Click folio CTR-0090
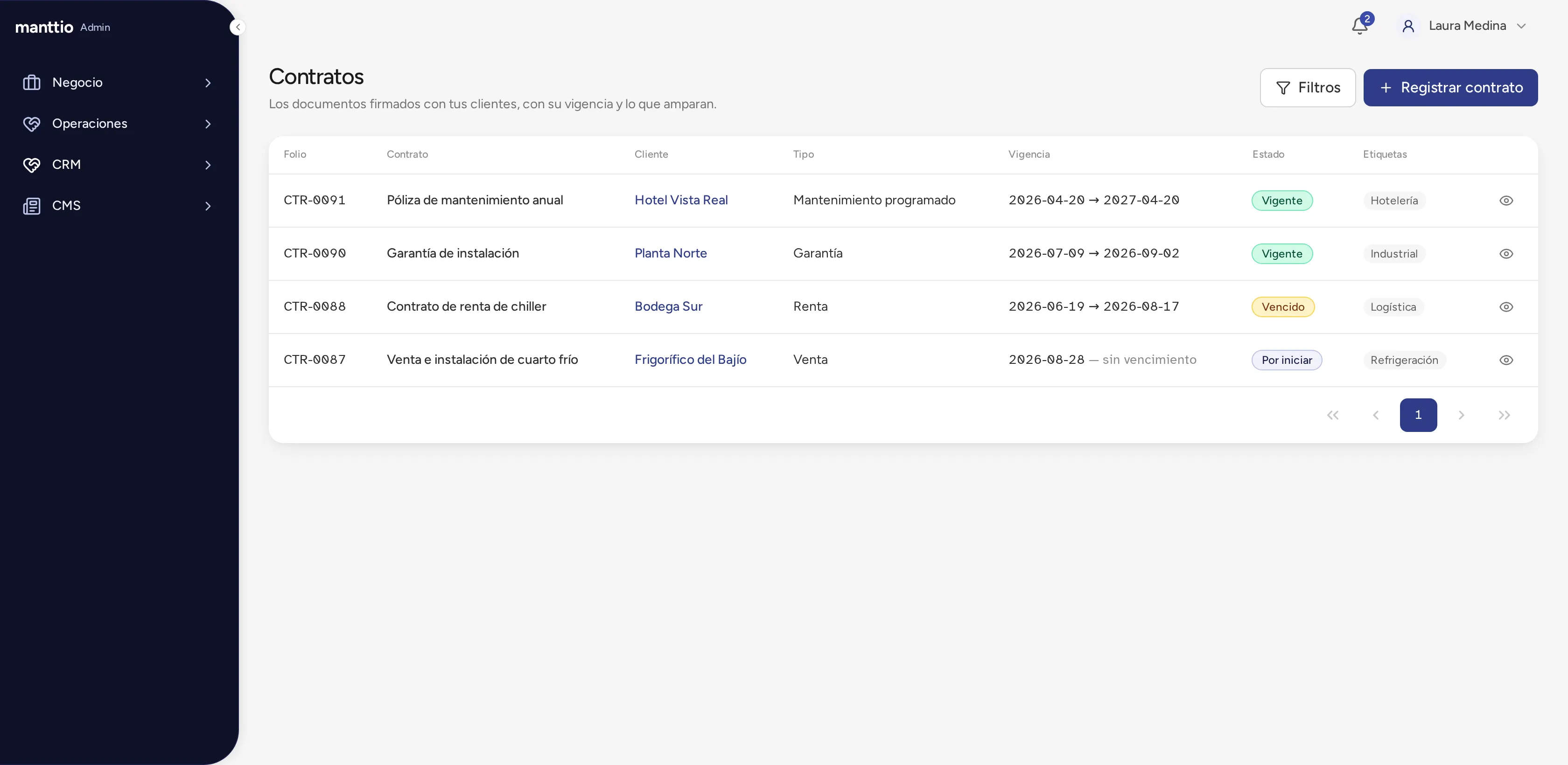The image size is (1568, 765). (315, 253)
